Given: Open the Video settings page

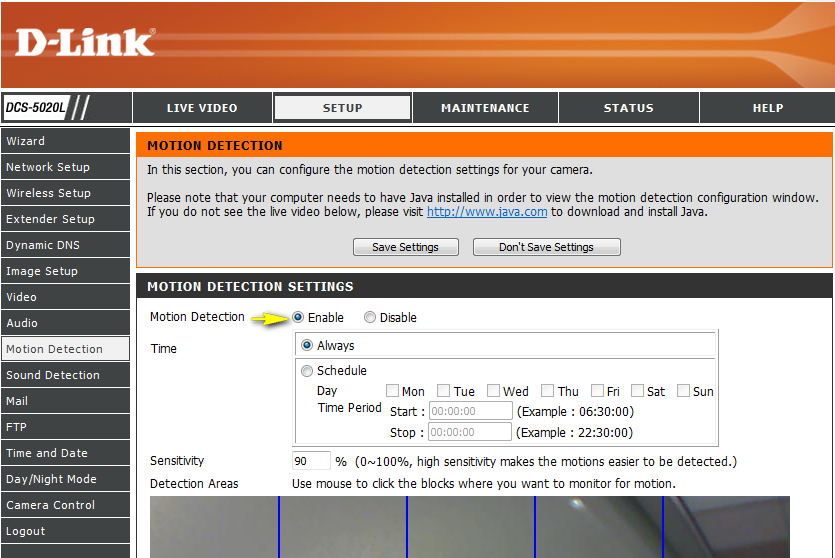Looking at the screenshot, I should [x=66, y=297].
